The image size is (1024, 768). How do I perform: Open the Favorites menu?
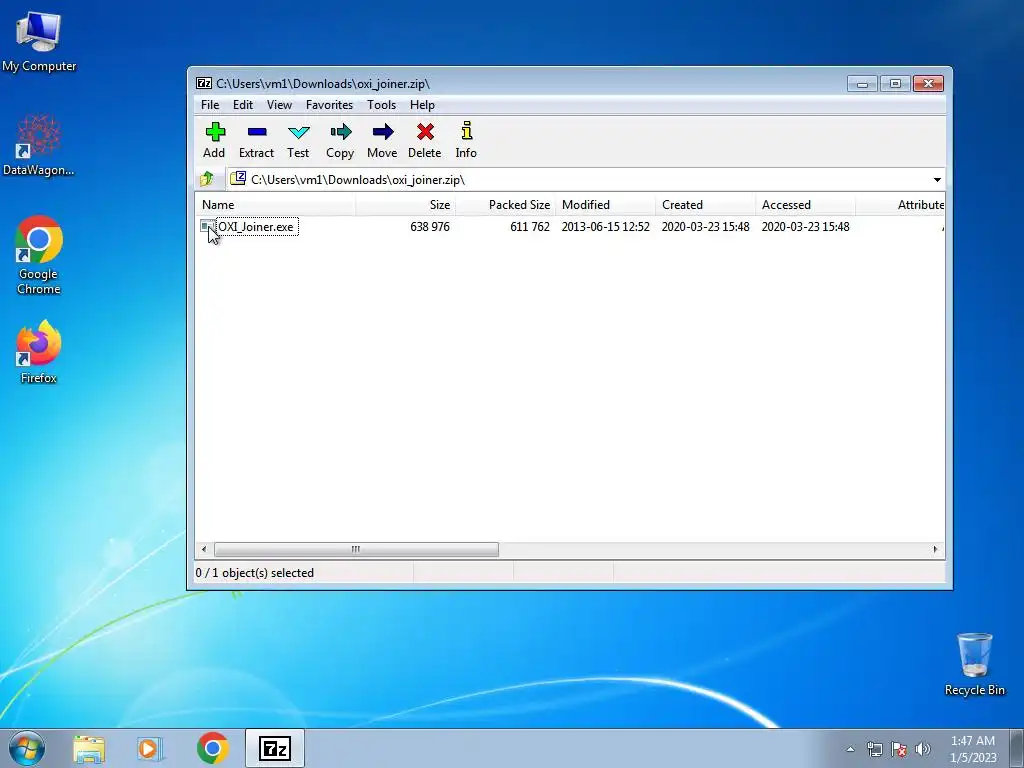click(329, 104)
